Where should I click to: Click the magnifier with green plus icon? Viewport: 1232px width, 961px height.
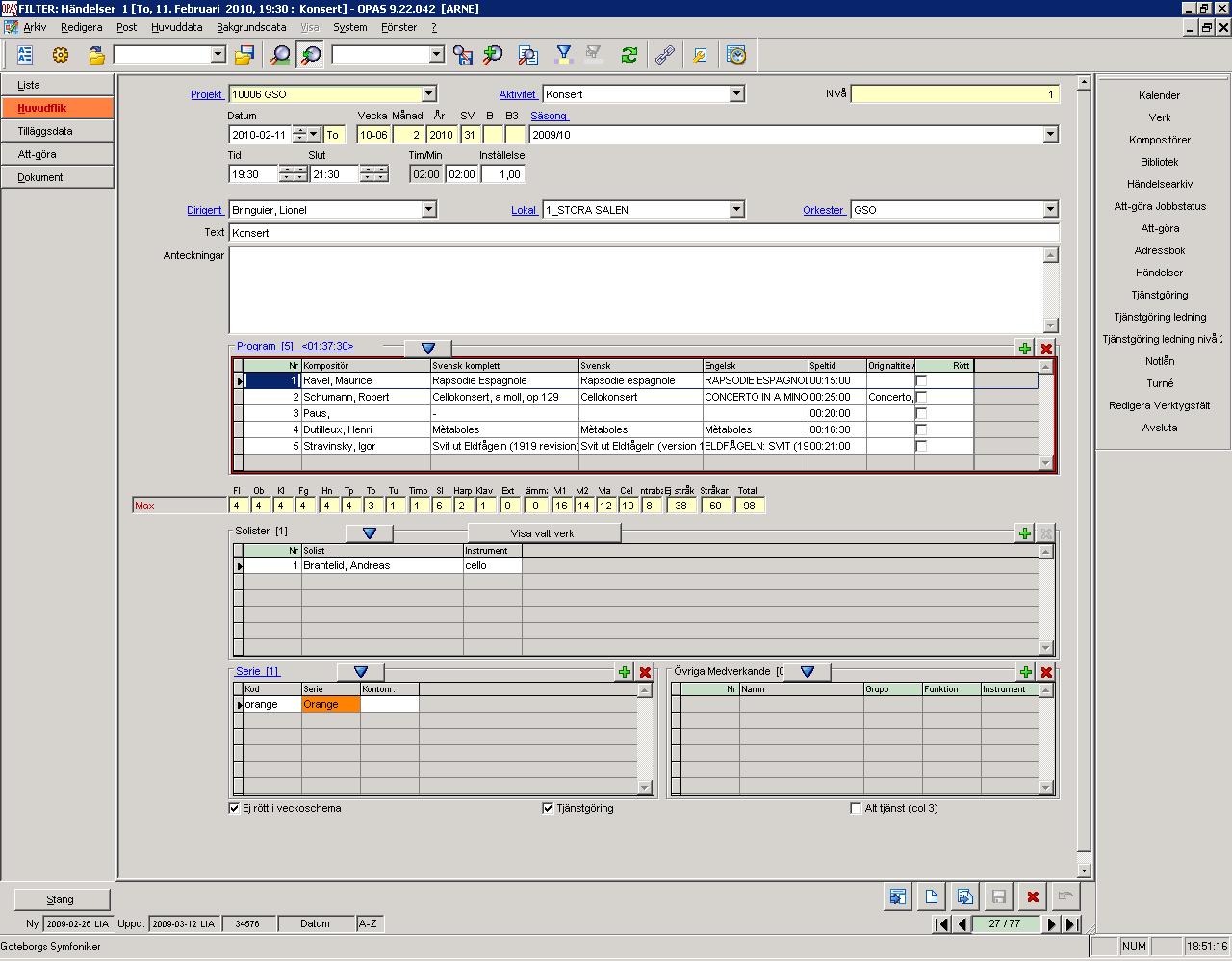click(x=493, y=55)
